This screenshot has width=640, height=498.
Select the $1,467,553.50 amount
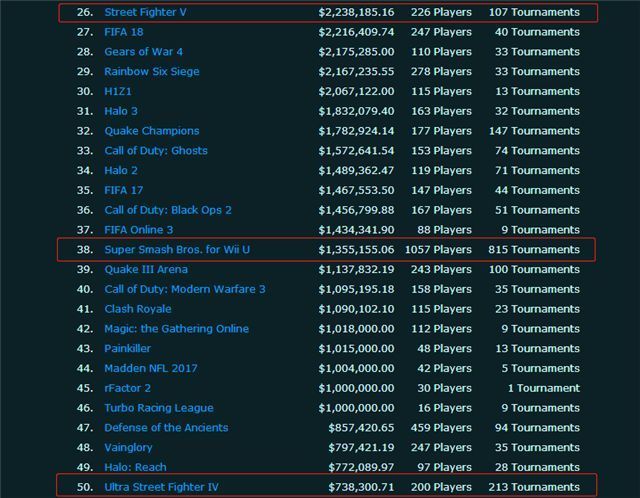(x=356, y=190)
